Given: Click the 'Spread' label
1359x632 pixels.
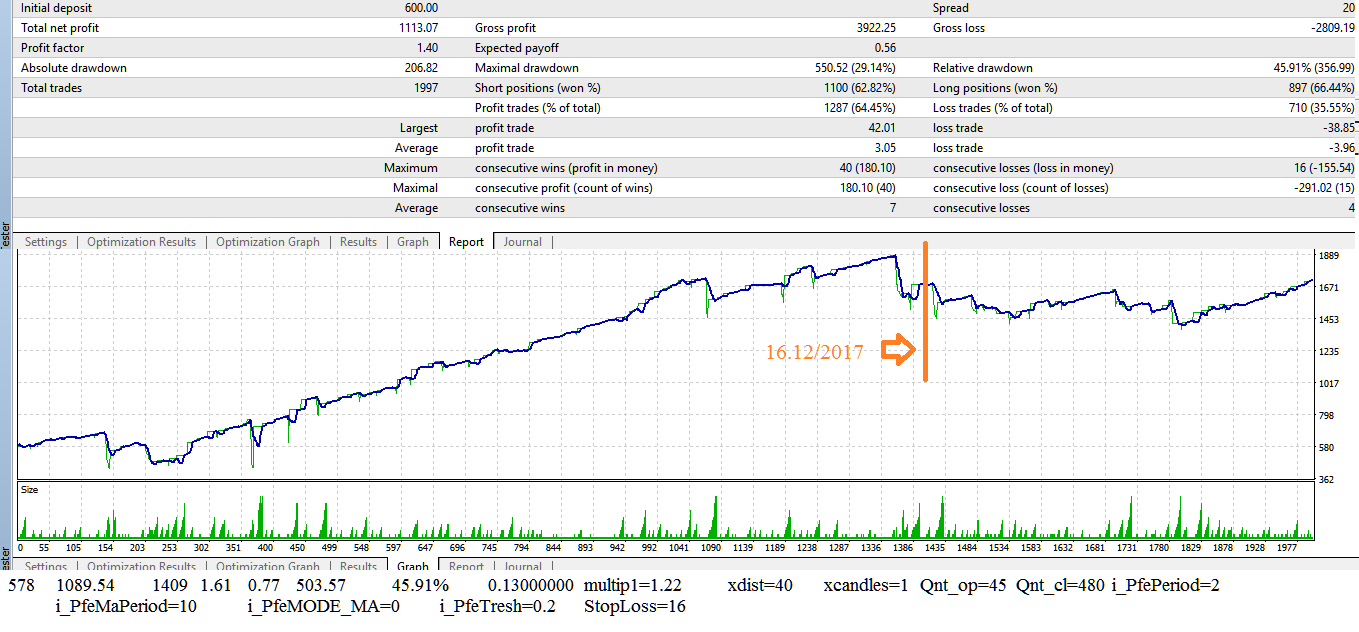Looking at the screenshot, I should [951, 8].
